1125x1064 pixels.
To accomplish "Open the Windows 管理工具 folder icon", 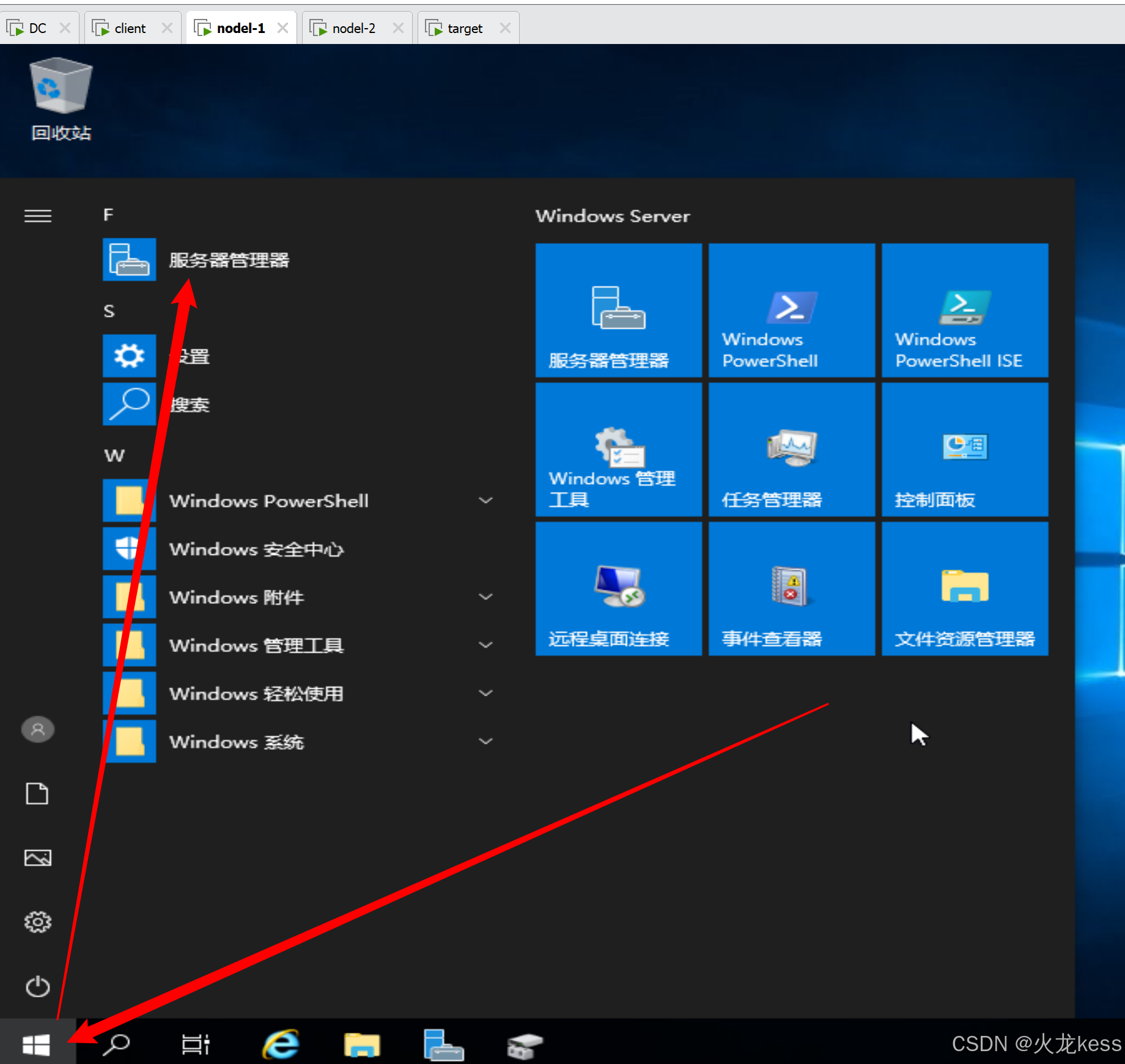I will [x=129, y=645].
